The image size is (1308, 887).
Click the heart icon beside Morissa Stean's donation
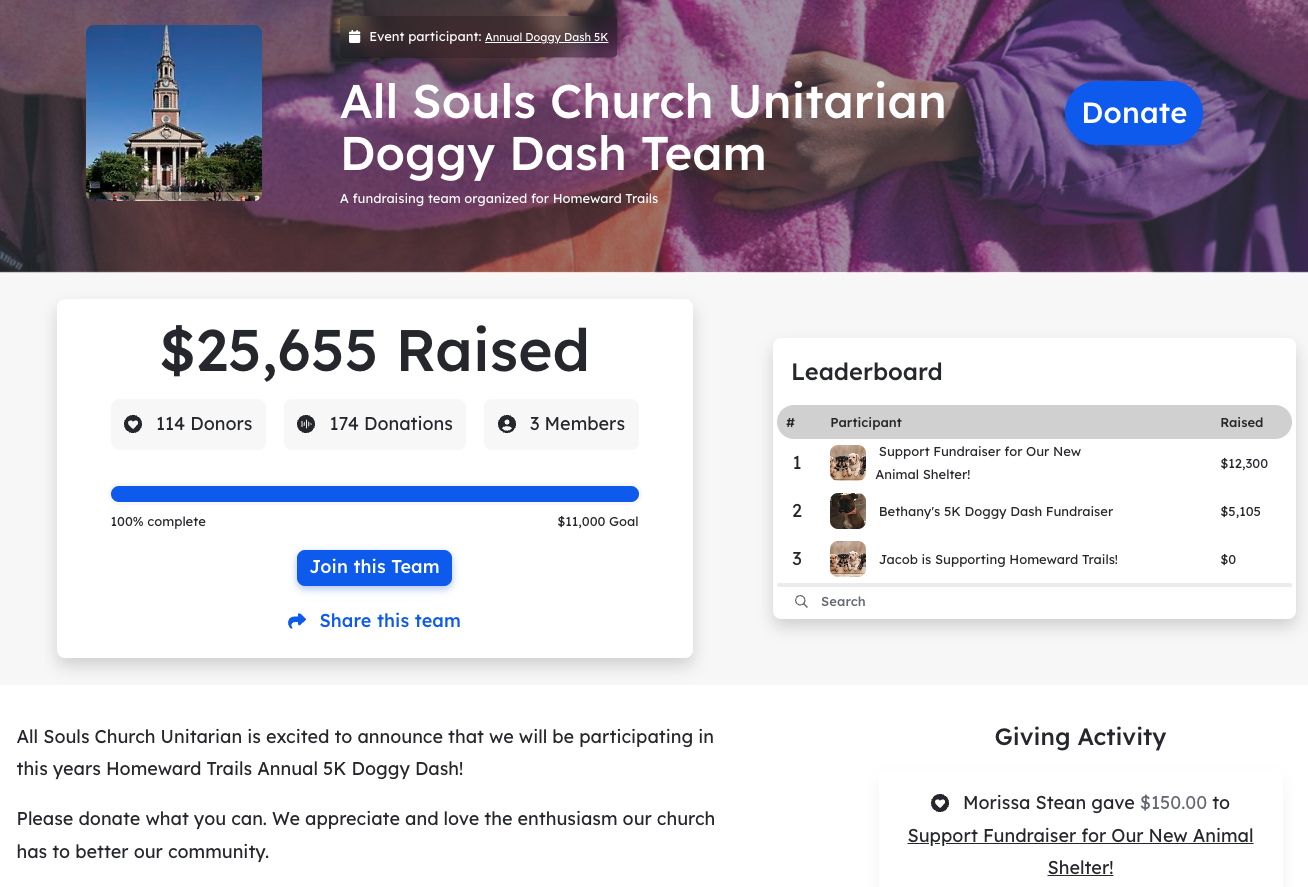(x=939, y=802)
